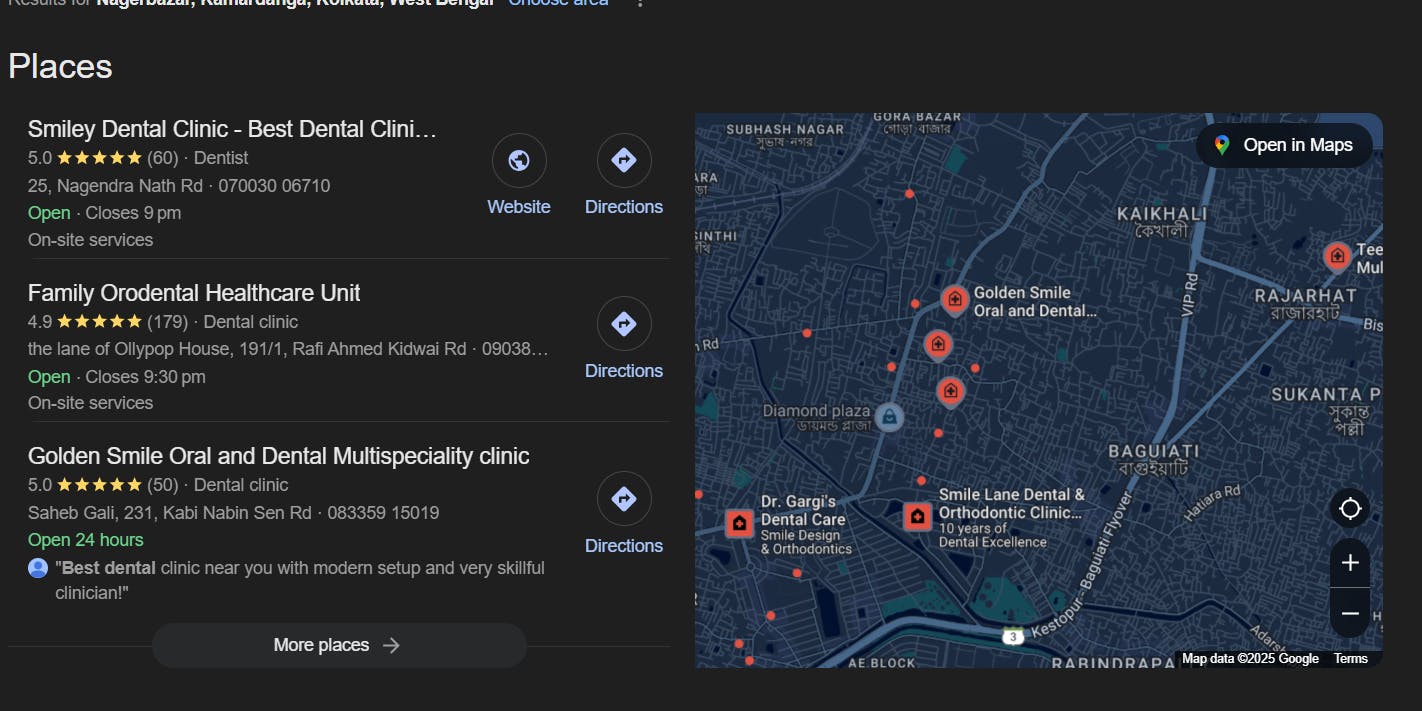Select the Smile Lane Dental & Orthodontic map marker
Screen dimensions: 1422x711
tap(916, 516)
